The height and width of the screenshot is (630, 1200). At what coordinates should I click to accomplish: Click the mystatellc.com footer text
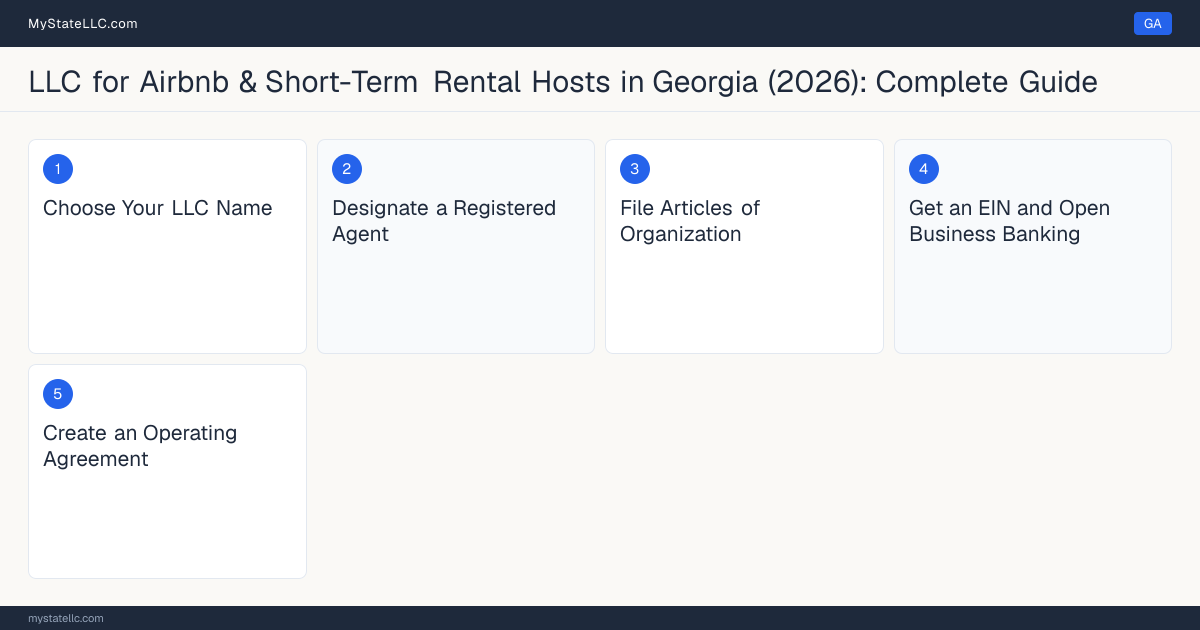click(66, 618)
